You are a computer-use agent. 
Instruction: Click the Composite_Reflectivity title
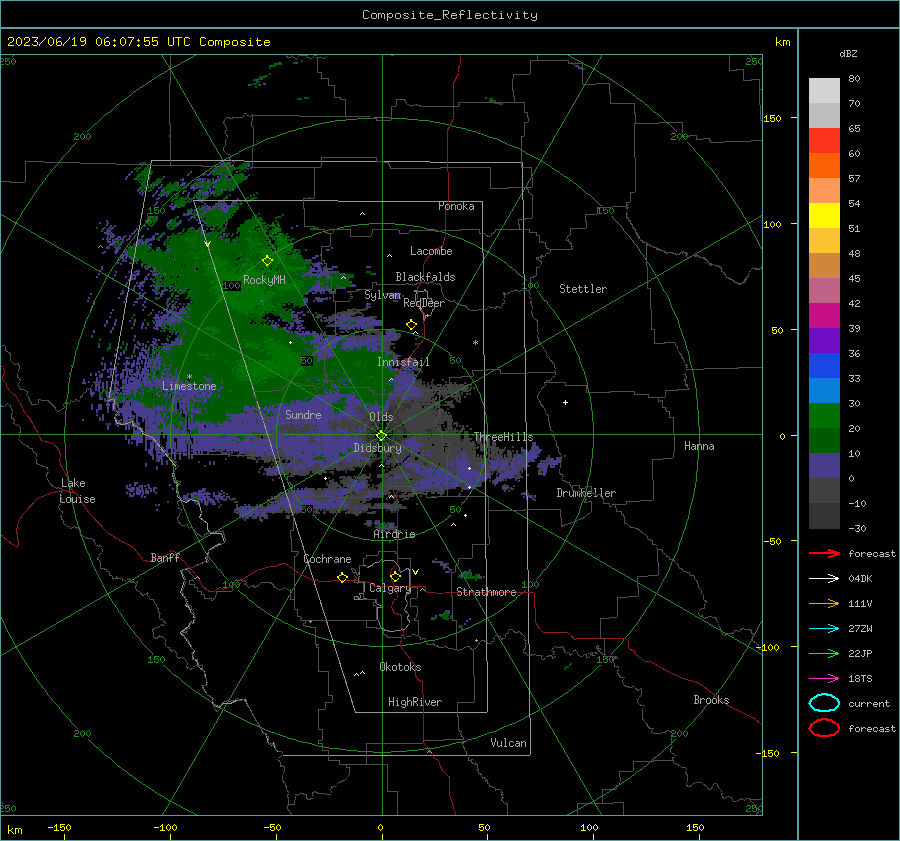tap(450, 15)
